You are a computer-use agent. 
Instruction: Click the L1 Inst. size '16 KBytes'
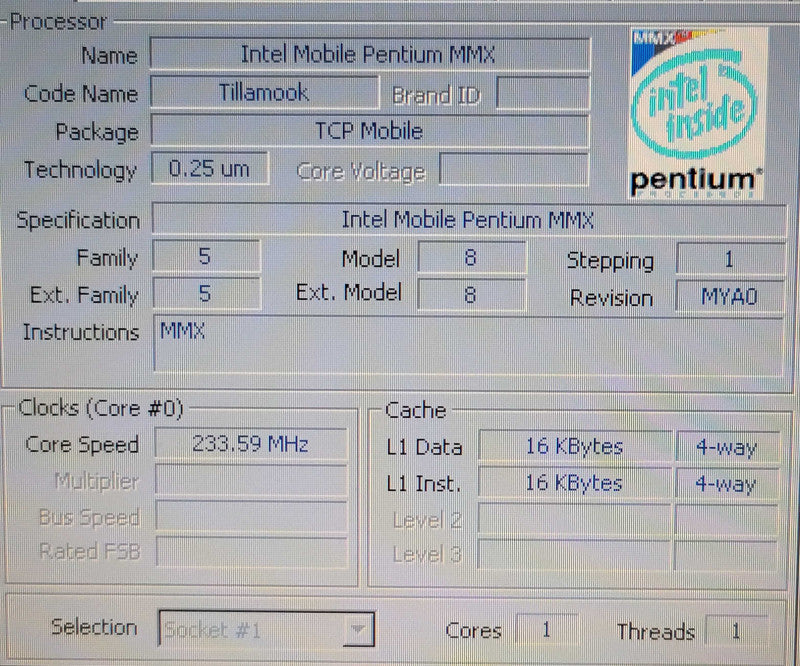(x=574, y=483)
